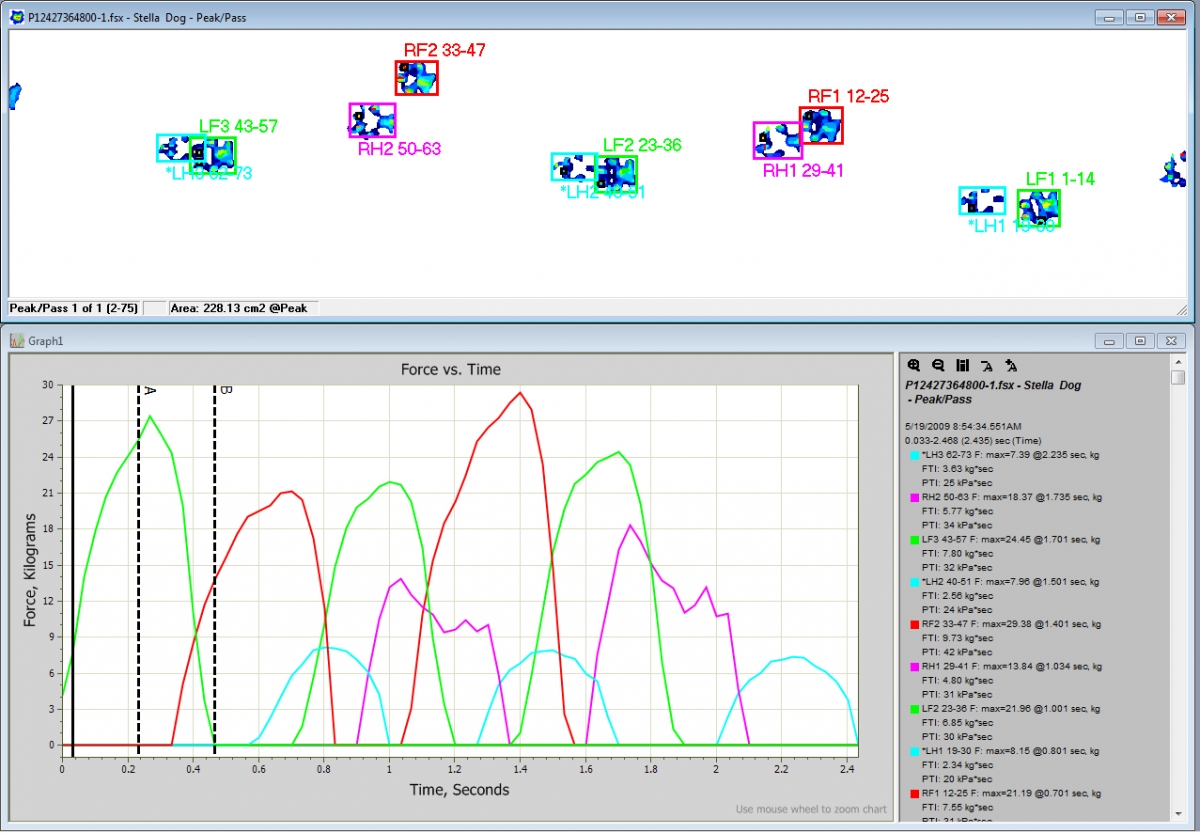Select the red RF2 33-47 paw box
Screen dimensions: 1200x833
(x=416, y=78)
